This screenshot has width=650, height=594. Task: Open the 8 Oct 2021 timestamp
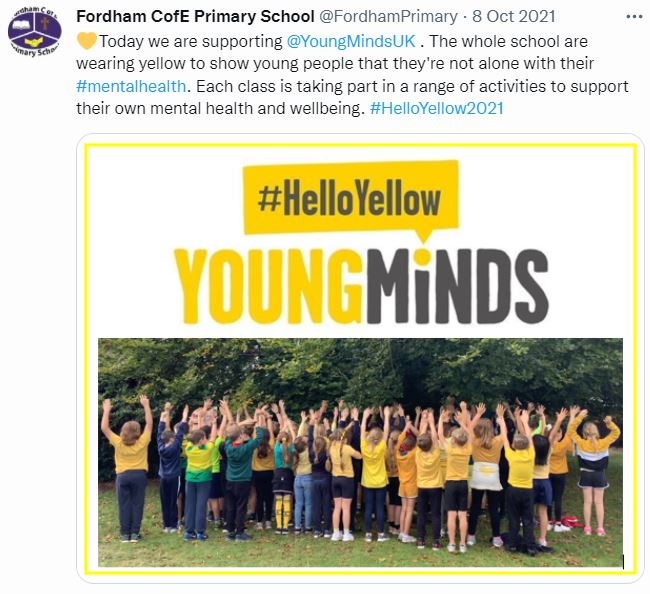514,17
